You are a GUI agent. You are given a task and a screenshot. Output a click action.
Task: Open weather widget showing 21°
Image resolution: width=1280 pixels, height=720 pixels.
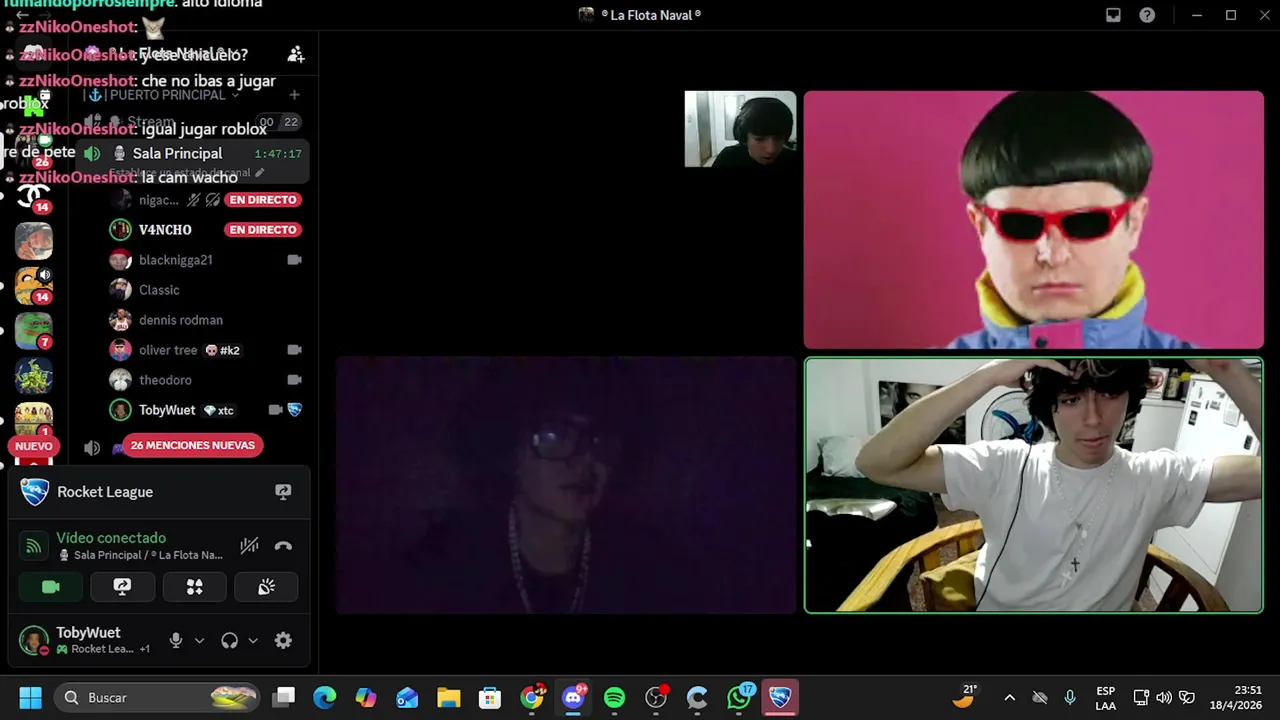(x=965, y=697)
